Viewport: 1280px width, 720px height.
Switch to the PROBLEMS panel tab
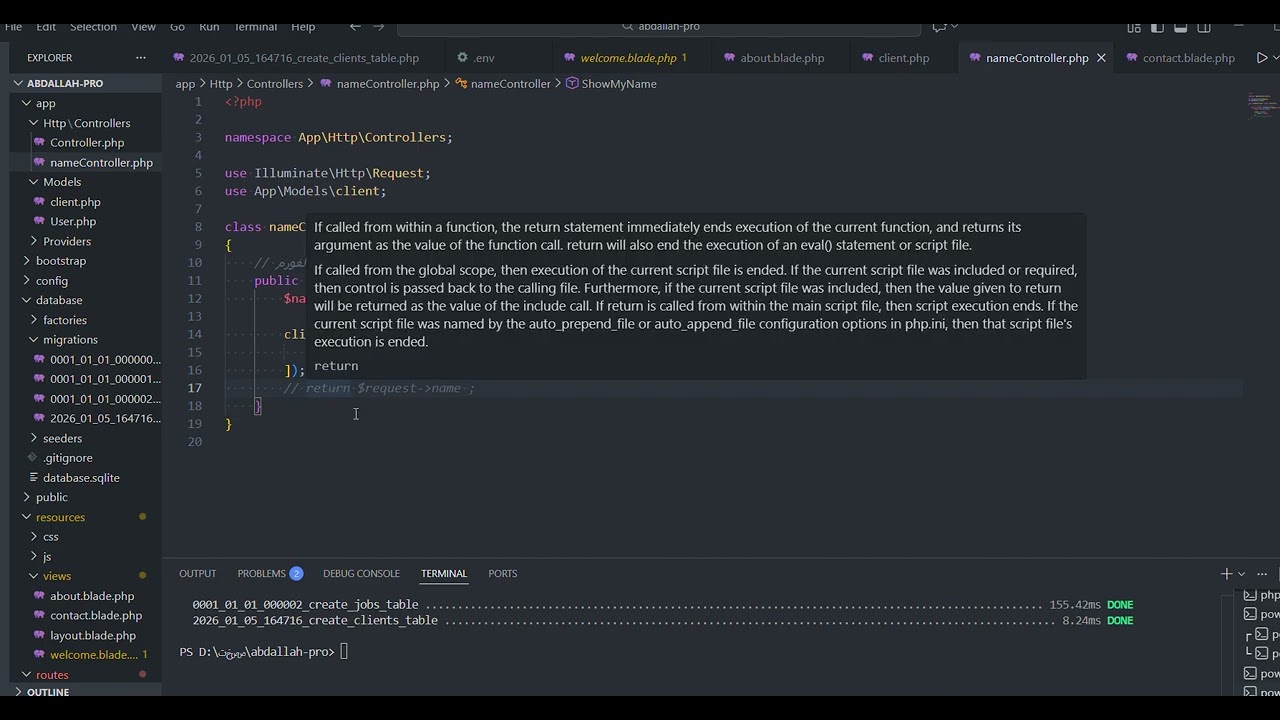[x=262, y=574]
